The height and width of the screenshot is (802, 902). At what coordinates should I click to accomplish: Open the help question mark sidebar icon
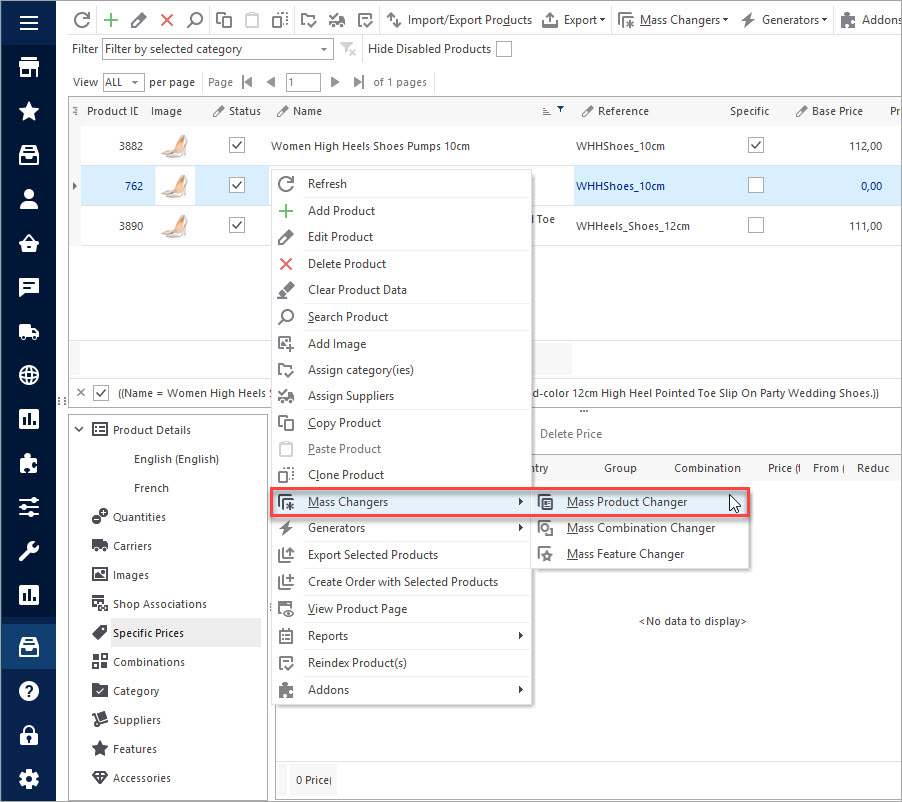tap(29, 691)
